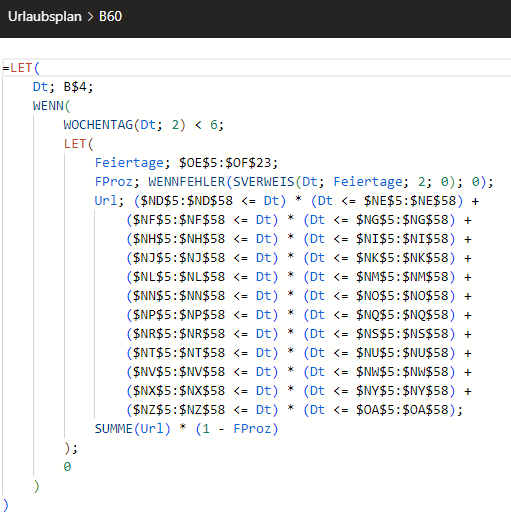Click the $NF$5:$NF$58 range

tap(179, 220)
